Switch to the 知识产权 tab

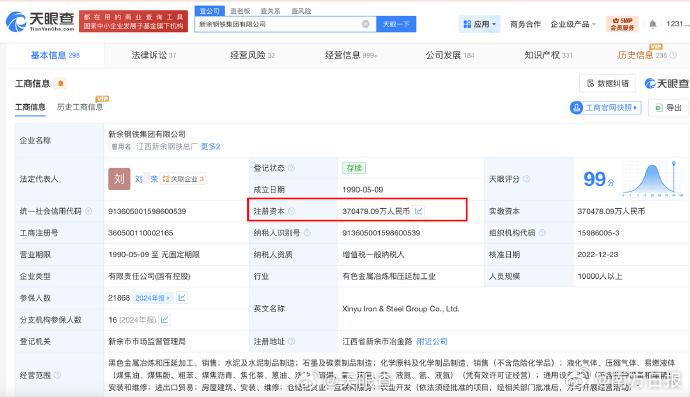pos(548,55)
